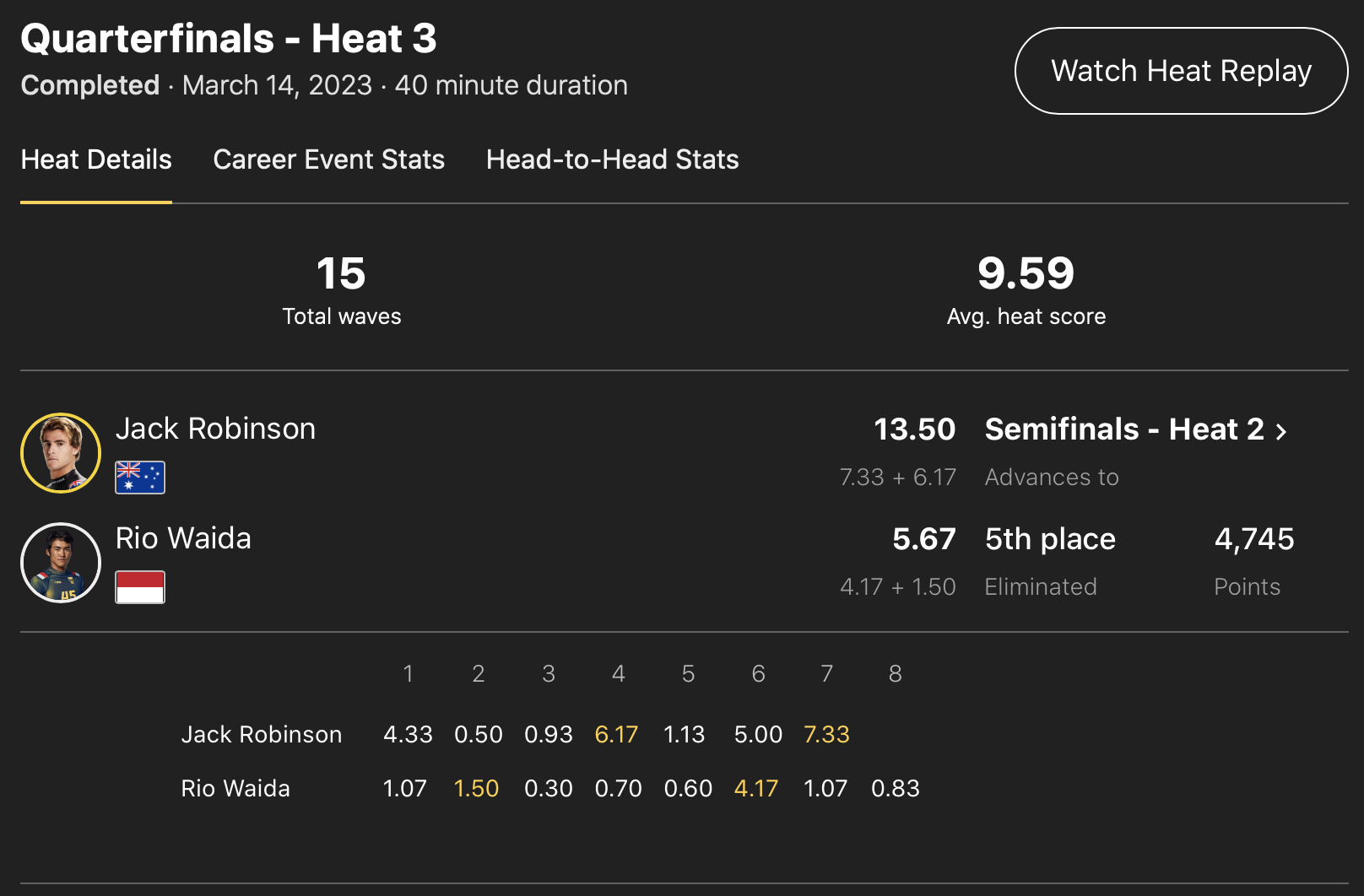Click Rio Waida's profile avatar
The width and height of the screenshot is (1364, 896).
pos(61,563)
